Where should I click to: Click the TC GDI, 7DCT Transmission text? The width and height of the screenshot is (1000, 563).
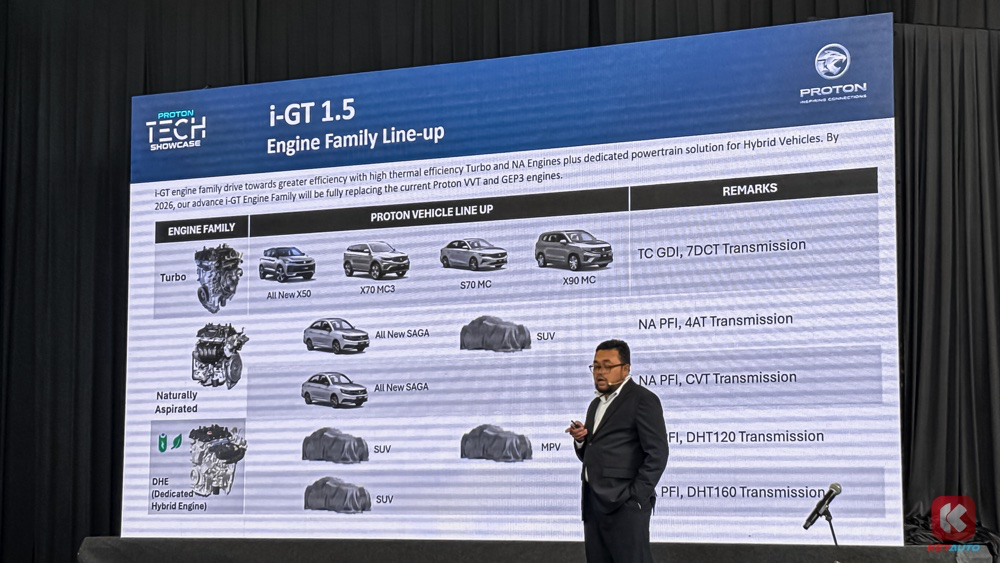click(721, 249)
